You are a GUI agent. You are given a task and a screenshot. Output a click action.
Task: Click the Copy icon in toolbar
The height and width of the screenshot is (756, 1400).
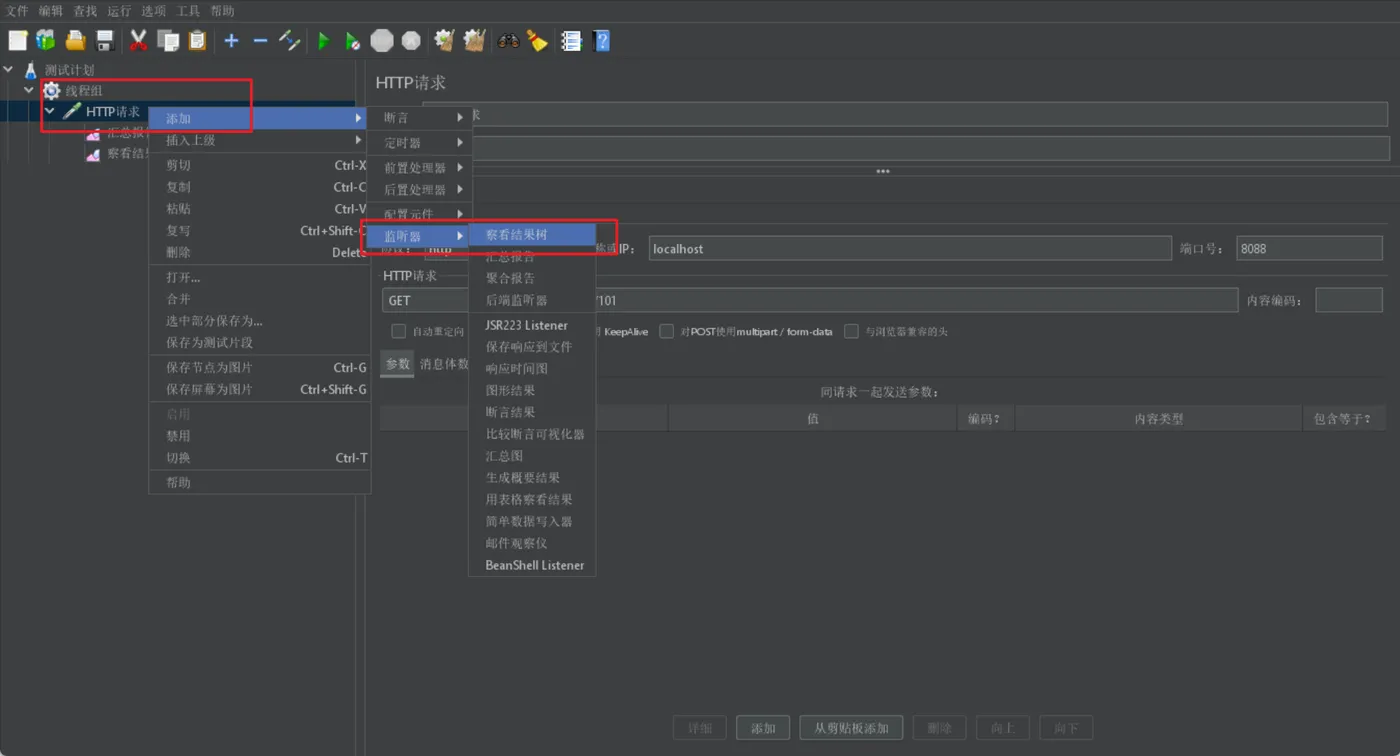coord(168,41)
